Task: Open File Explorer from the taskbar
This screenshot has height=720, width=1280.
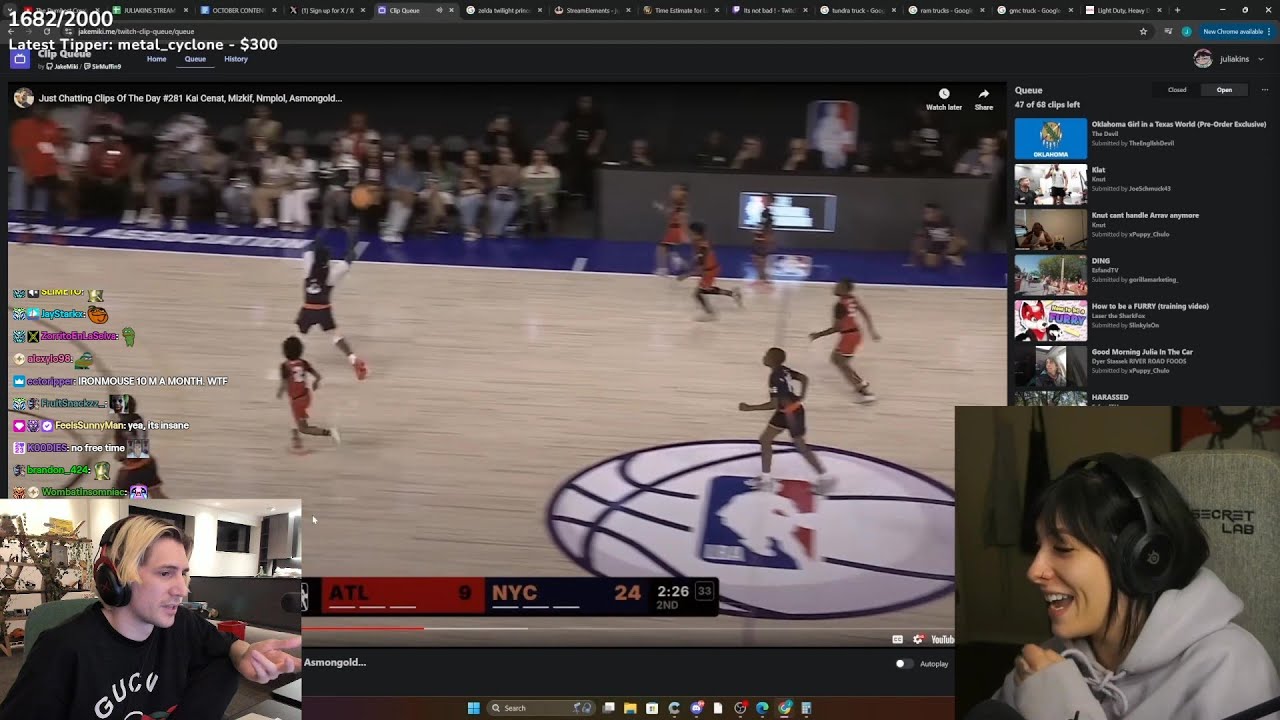Action: tap(630, 708)
